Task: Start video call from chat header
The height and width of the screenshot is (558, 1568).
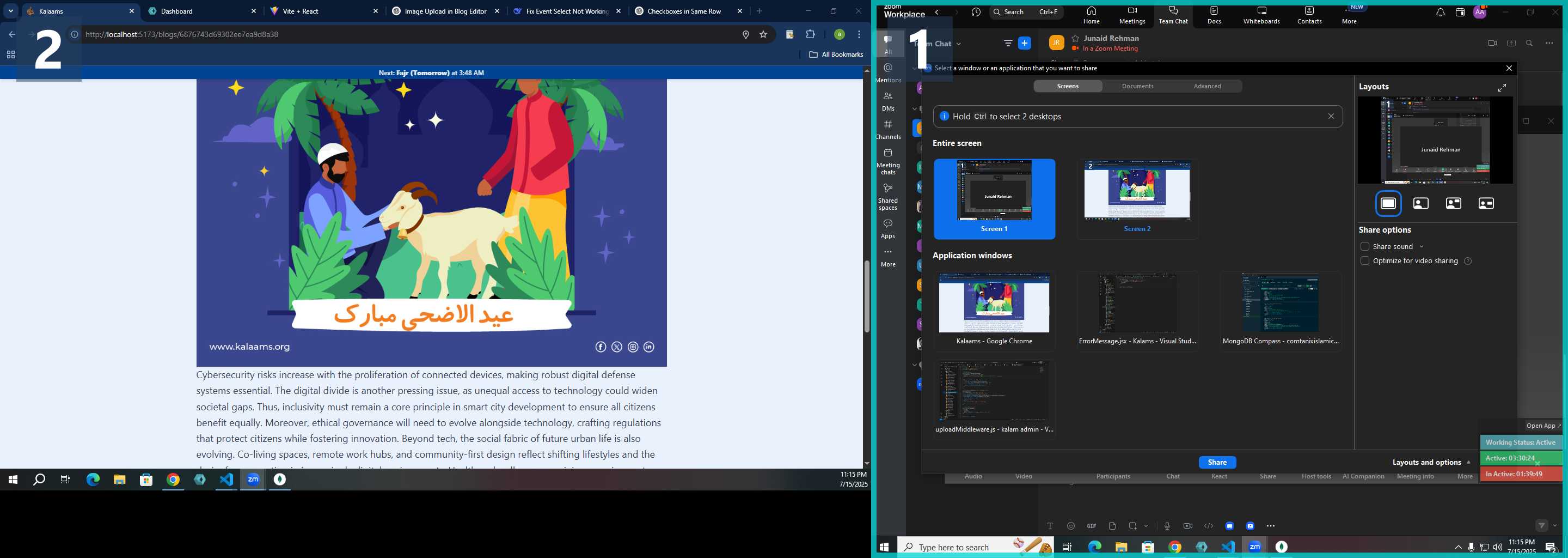Action: click(x=1492, y=43)
